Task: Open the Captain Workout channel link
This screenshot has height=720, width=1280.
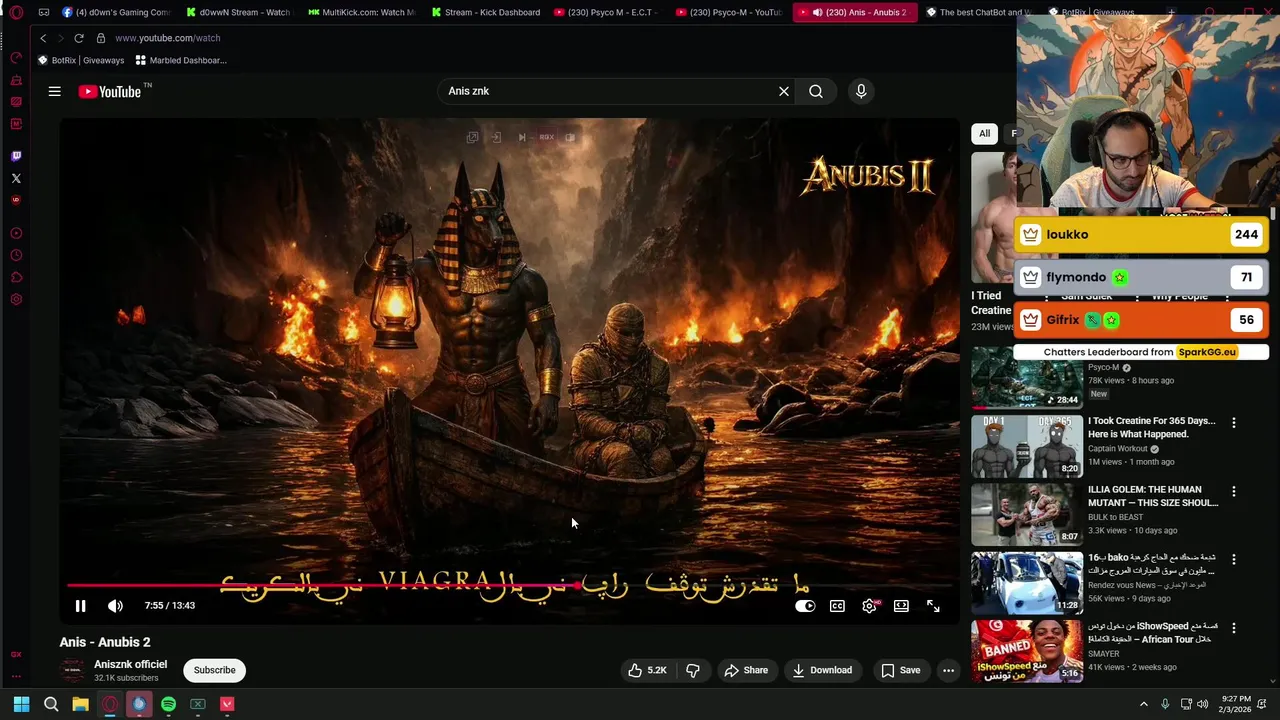Action: (1118, 448)
